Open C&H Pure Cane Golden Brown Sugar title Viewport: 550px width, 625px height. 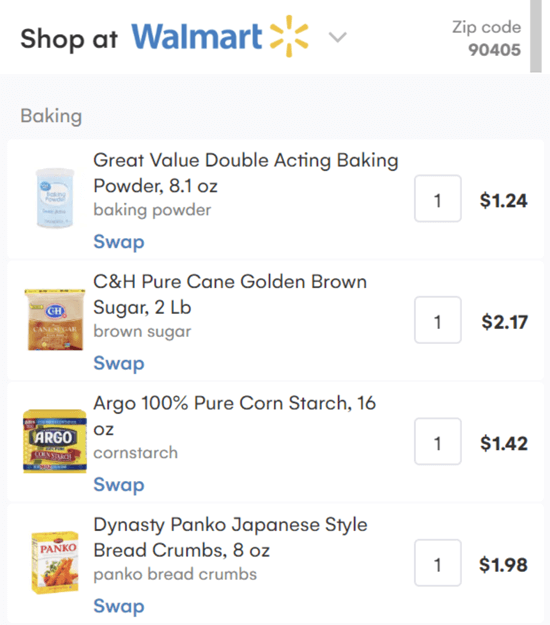tap(230, 294)
